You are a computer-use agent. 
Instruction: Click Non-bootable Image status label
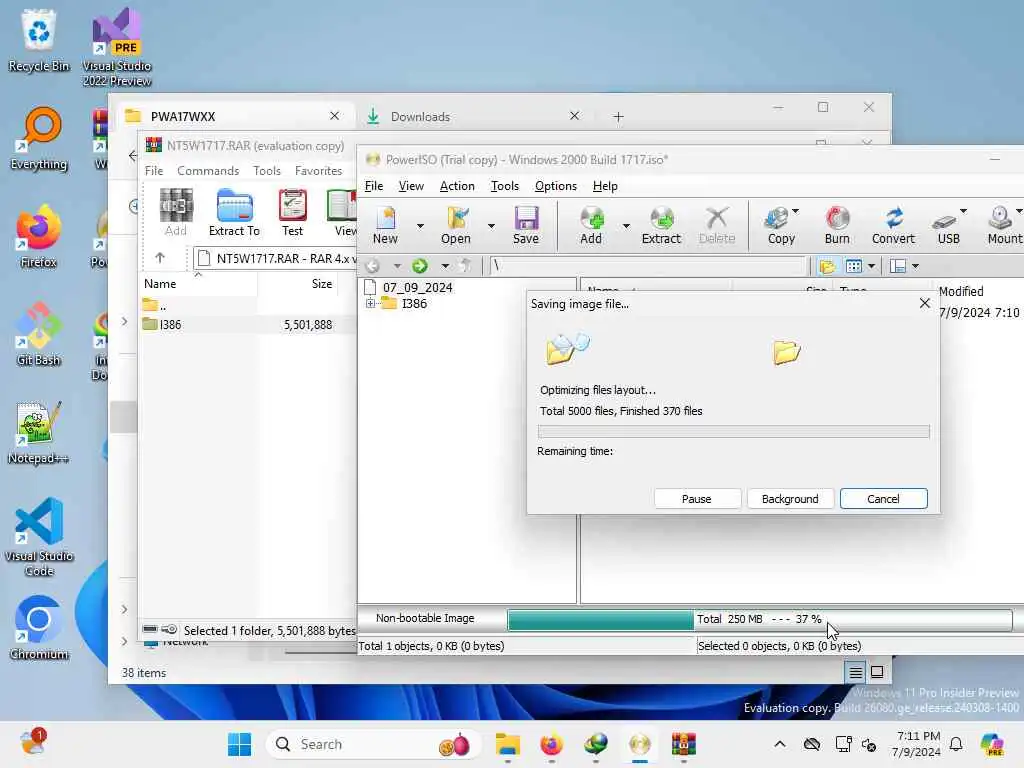pyautogui.click(x=425, y=618)
